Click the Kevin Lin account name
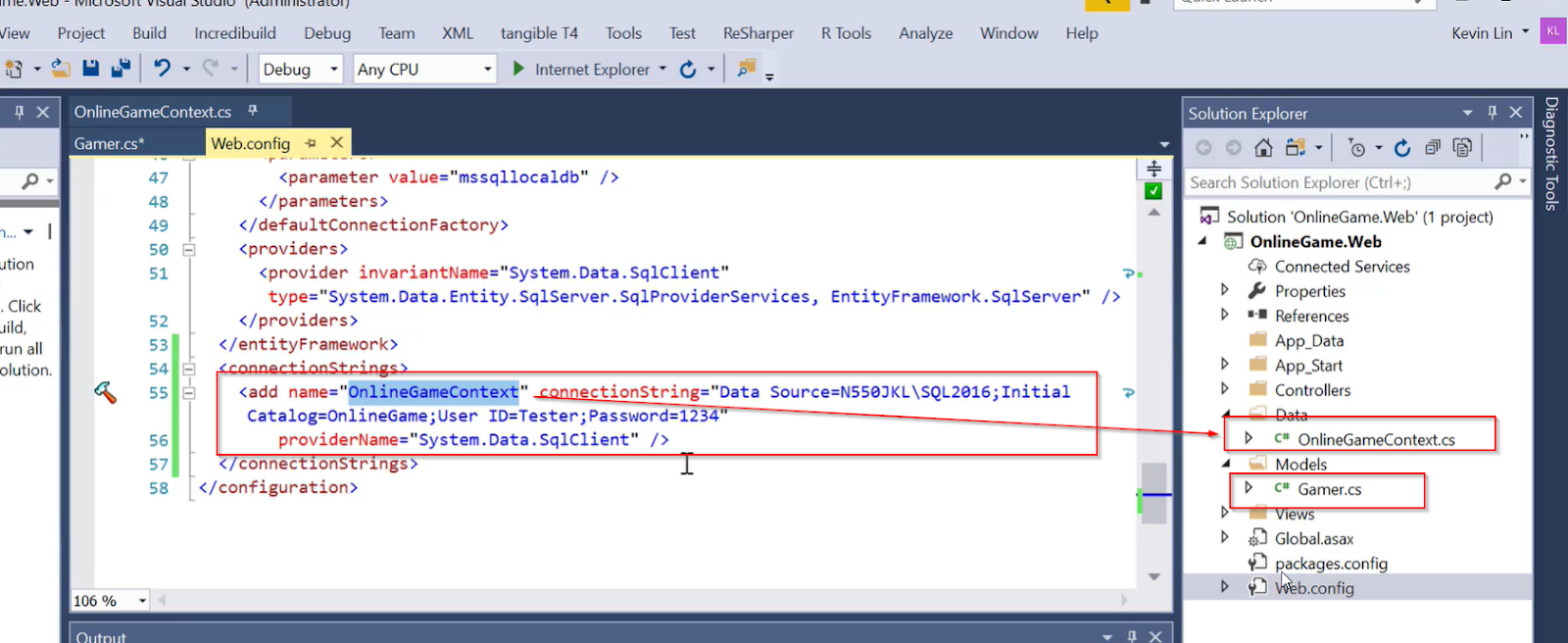The height and width of the screenshot is (643, 1568). pyautogui.click(x=1482, y=32)
